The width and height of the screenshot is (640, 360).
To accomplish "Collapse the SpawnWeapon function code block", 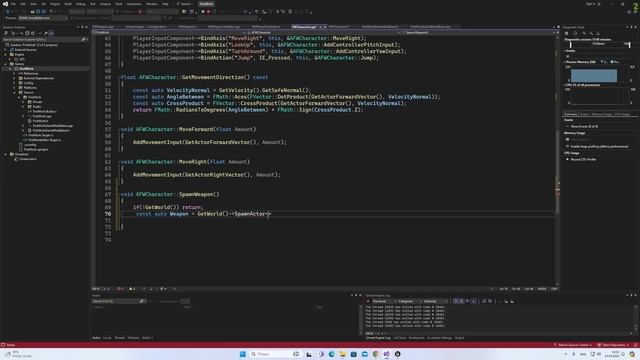I will tap(119, 194).
